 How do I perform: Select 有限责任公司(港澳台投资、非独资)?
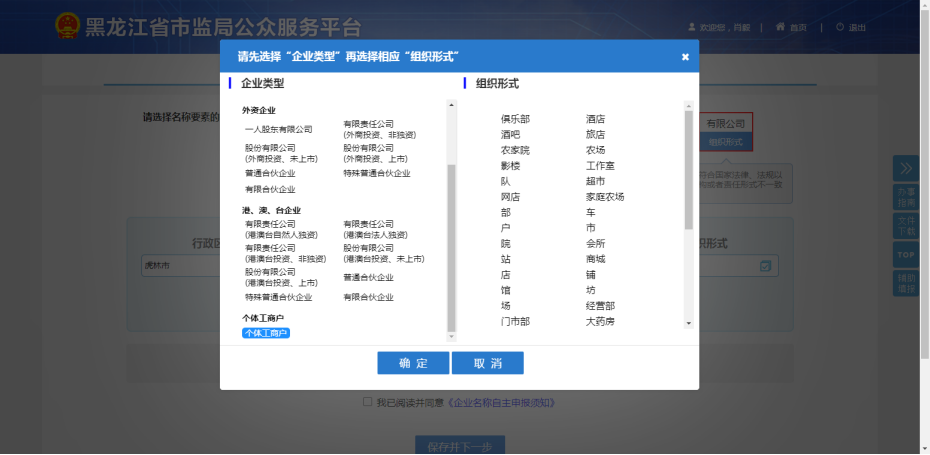click(x=285, y=253)
